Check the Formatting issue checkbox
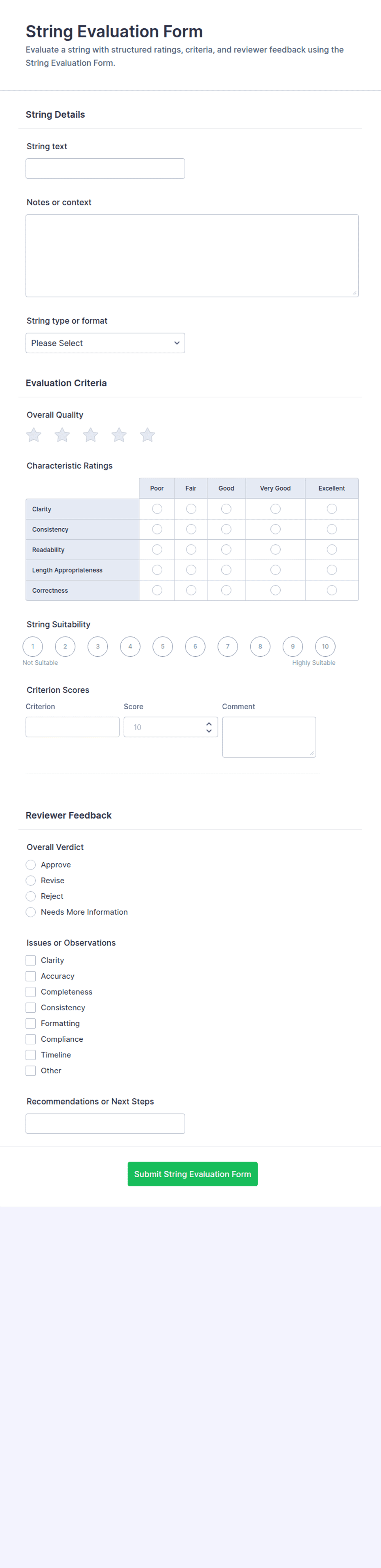 pos(31,1023)
